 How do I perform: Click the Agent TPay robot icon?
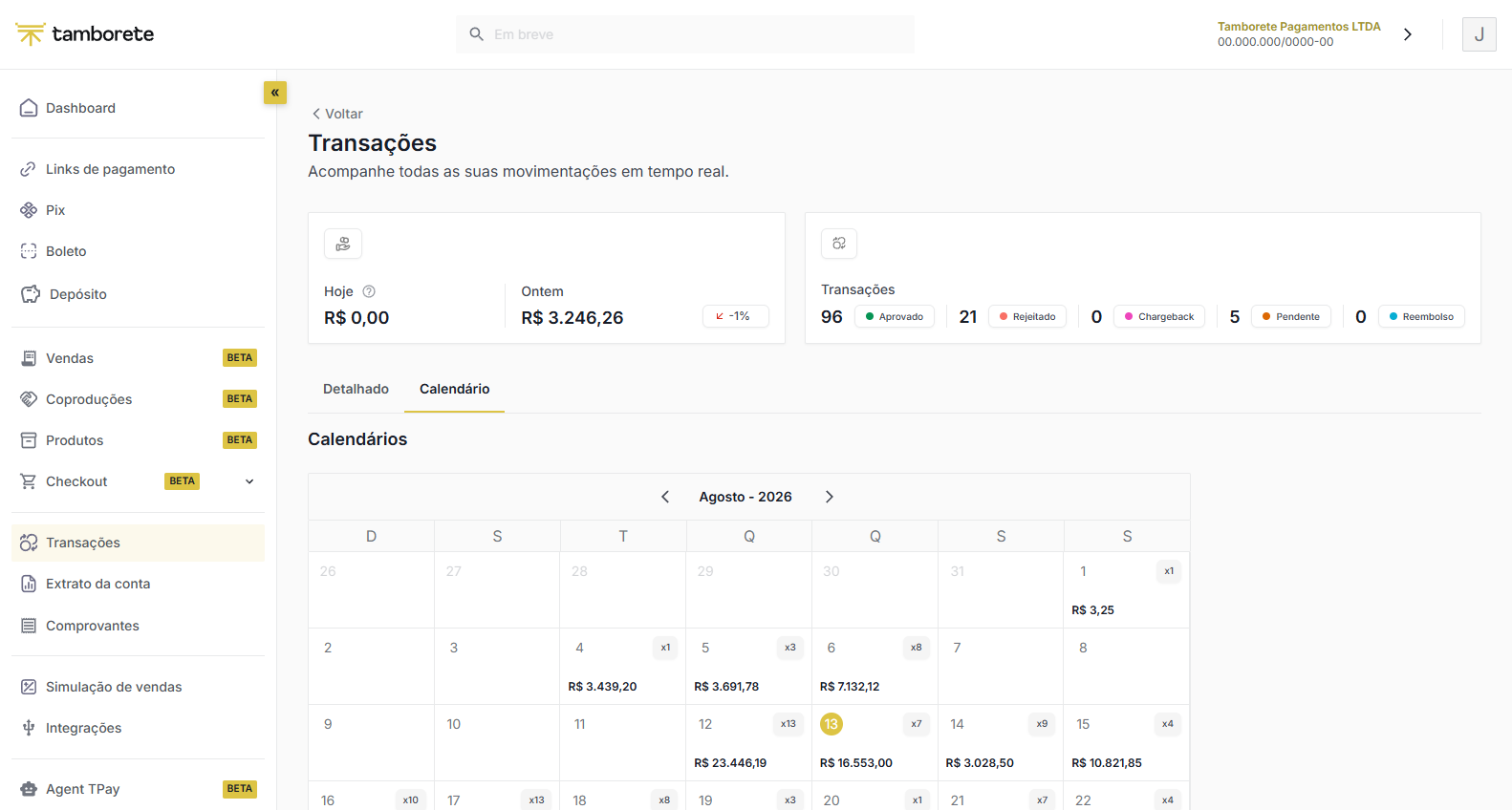point(29,789)
